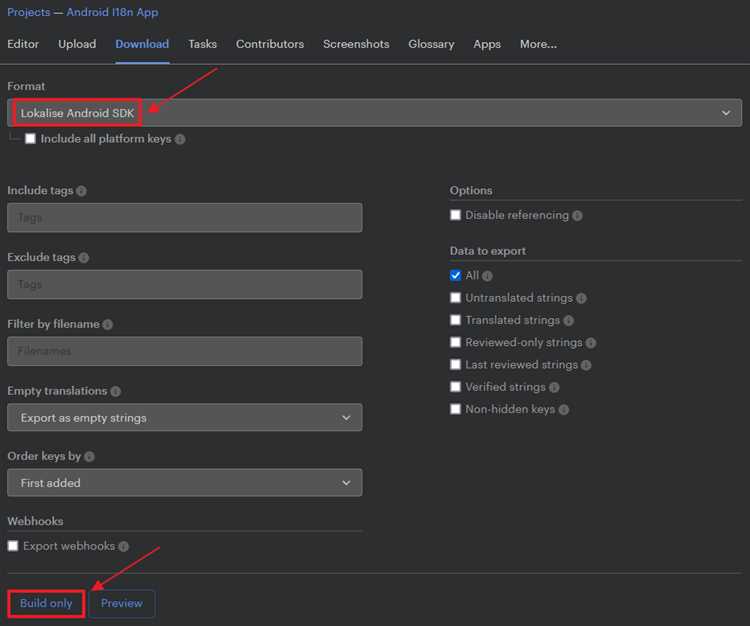Check Untranslated strings checkbox
The height and width of the screenshot is (626, 750).
tap(455, 298)
